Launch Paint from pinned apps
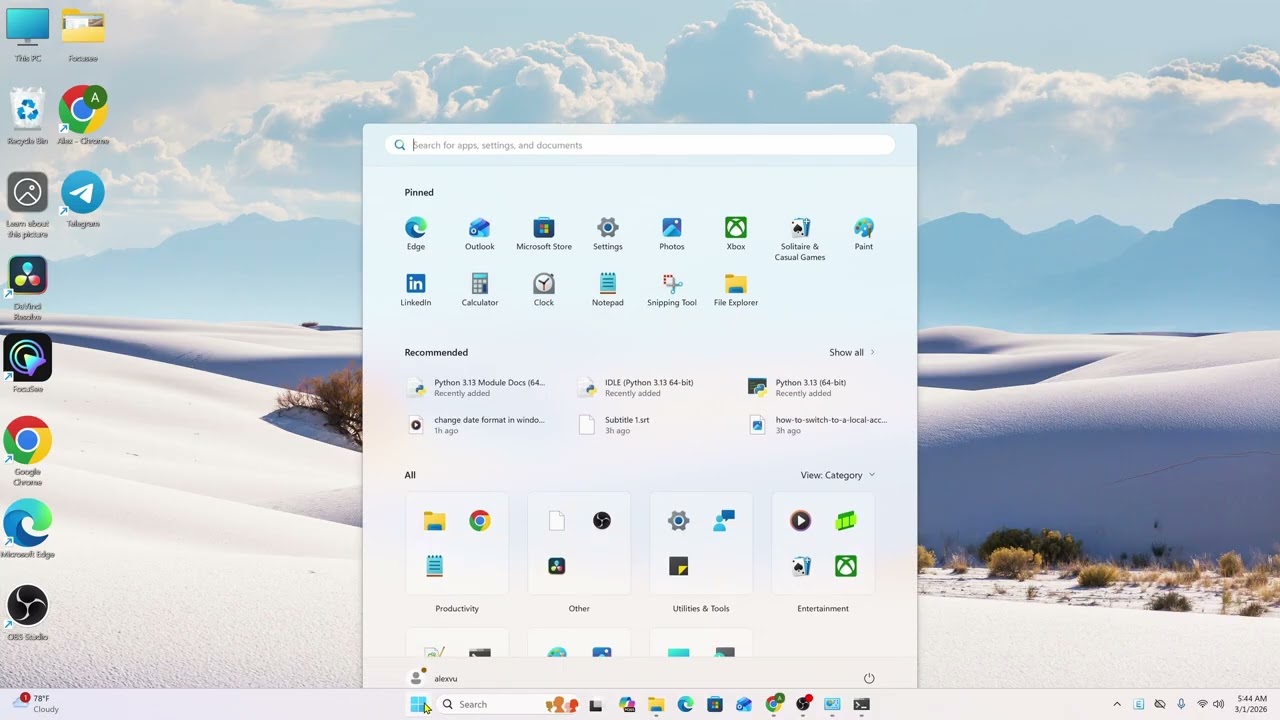This screenshot has height=720, width=1280. (x=864, y=234)
